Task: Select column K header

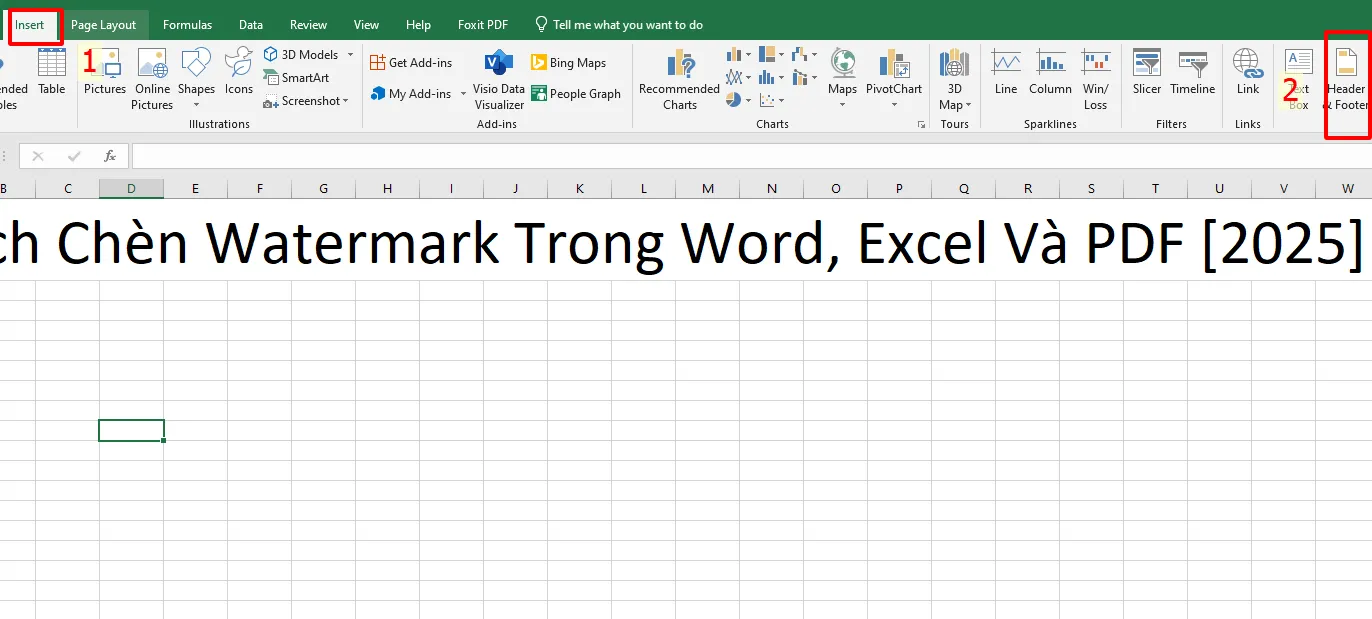Action: click(x=579, y=188)
